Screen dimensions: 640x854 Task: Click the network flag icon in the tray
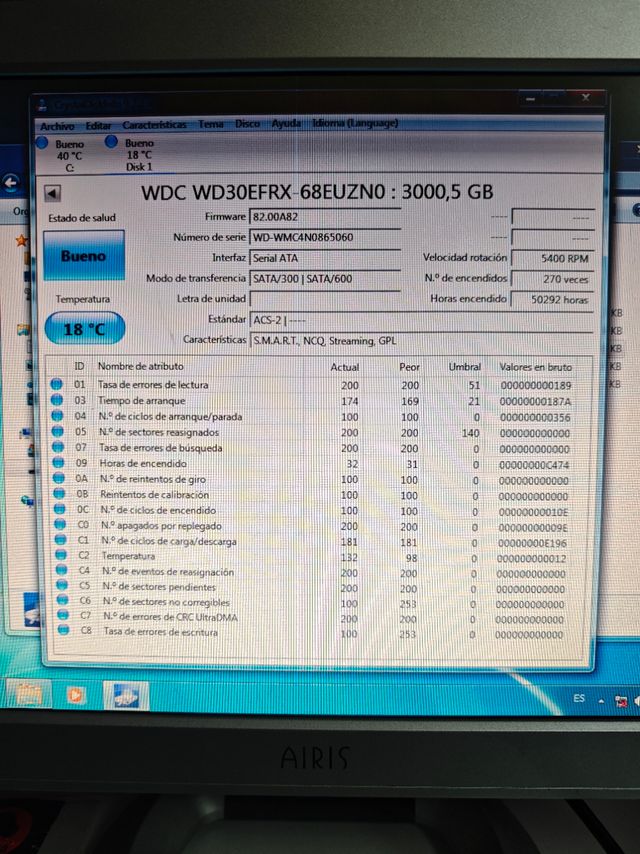pyautogui.click(x=620, y=701)
